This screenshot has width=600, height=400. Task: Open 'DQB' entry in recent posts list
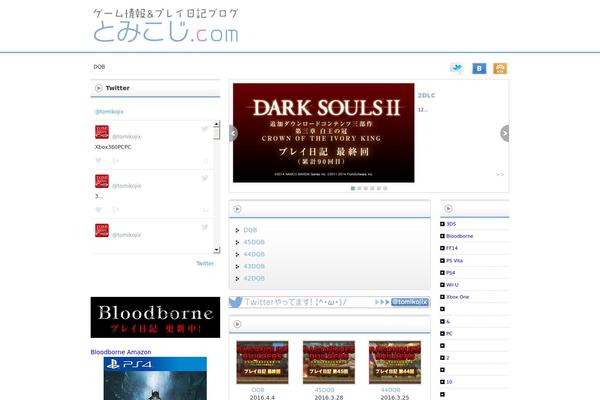(x=250, y=230)
